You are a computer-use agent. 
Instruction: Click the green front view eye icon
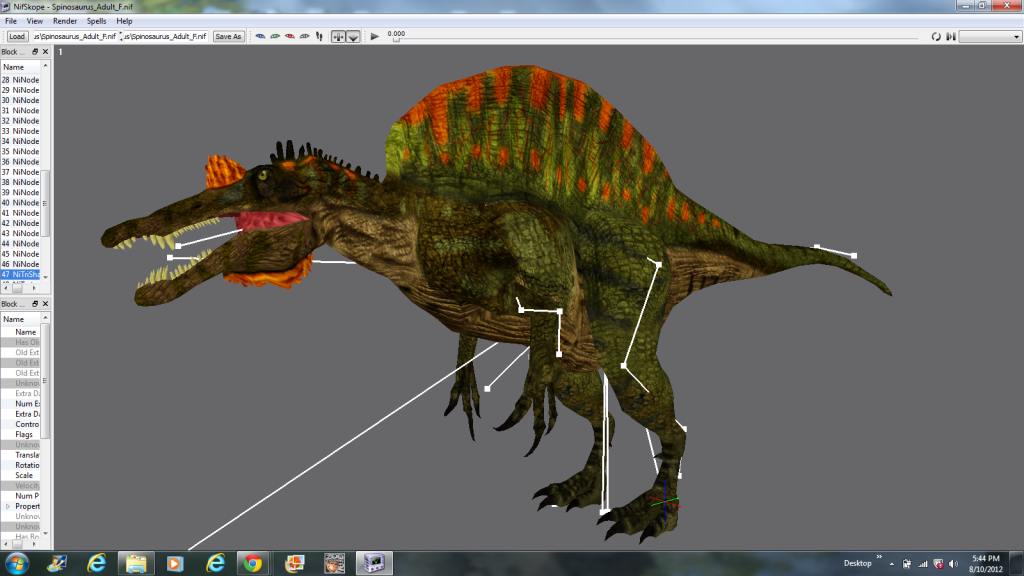[275, 36]
